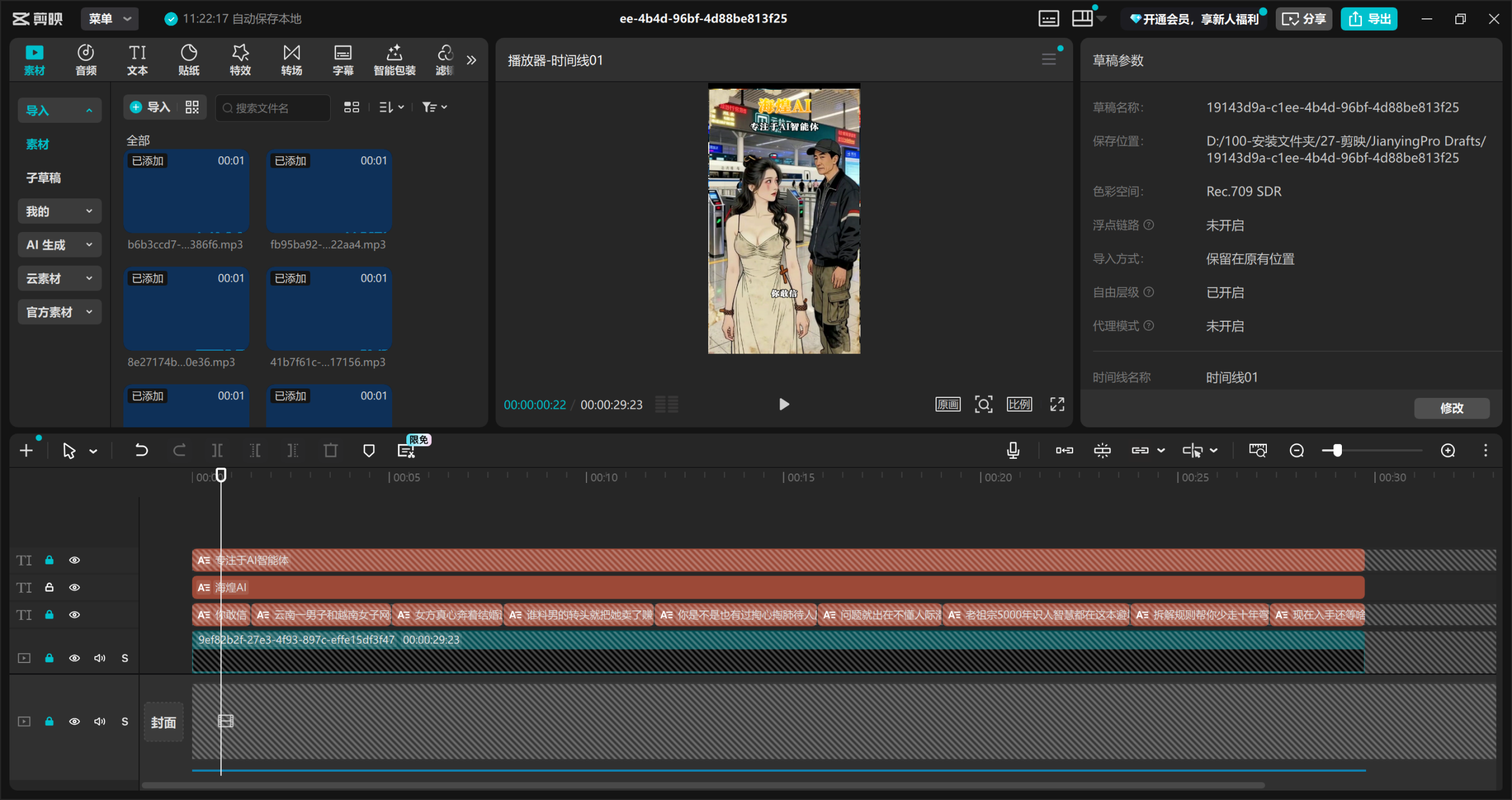Click the 修改 button in draft parameters
The height and width of the screenshot is (800, 1512).
click(x=1451, y=408)
